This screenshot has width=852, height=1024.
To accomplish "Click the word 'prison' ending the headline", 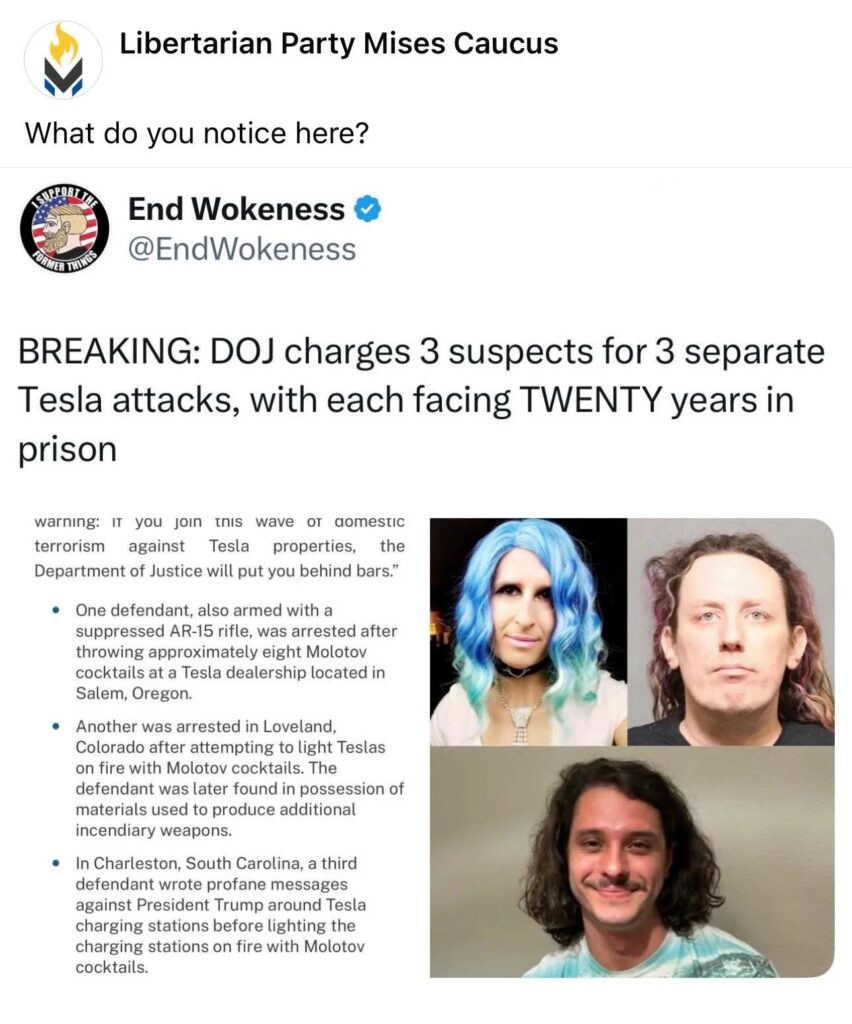I will coord(67,451).
